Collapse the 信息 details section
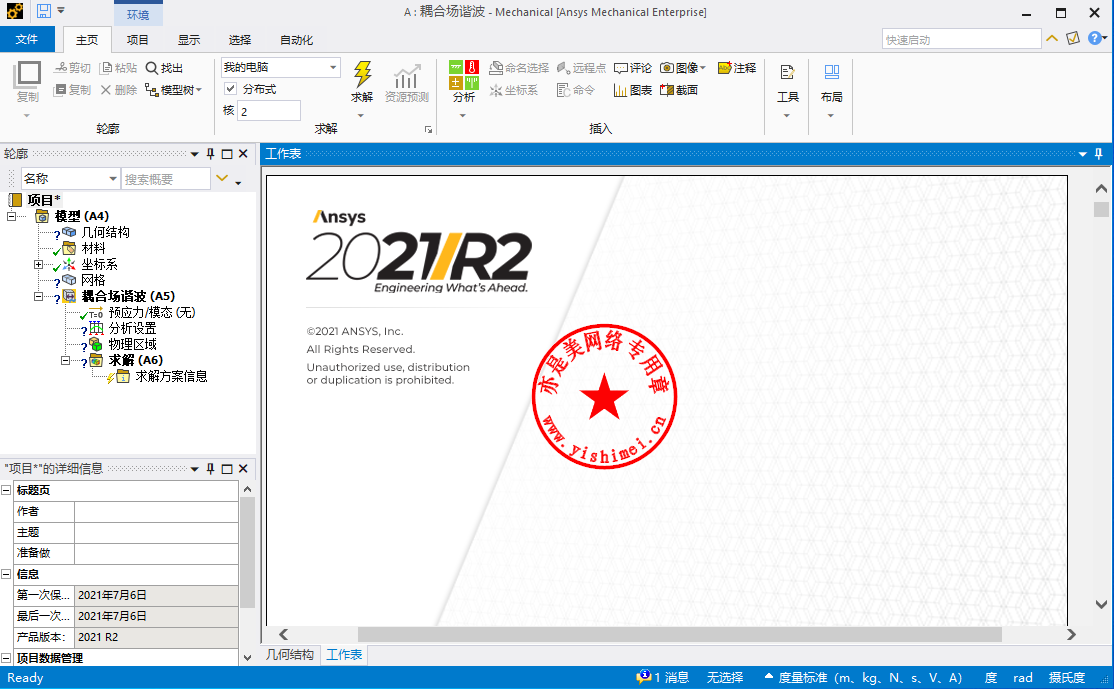 [6, 574]
